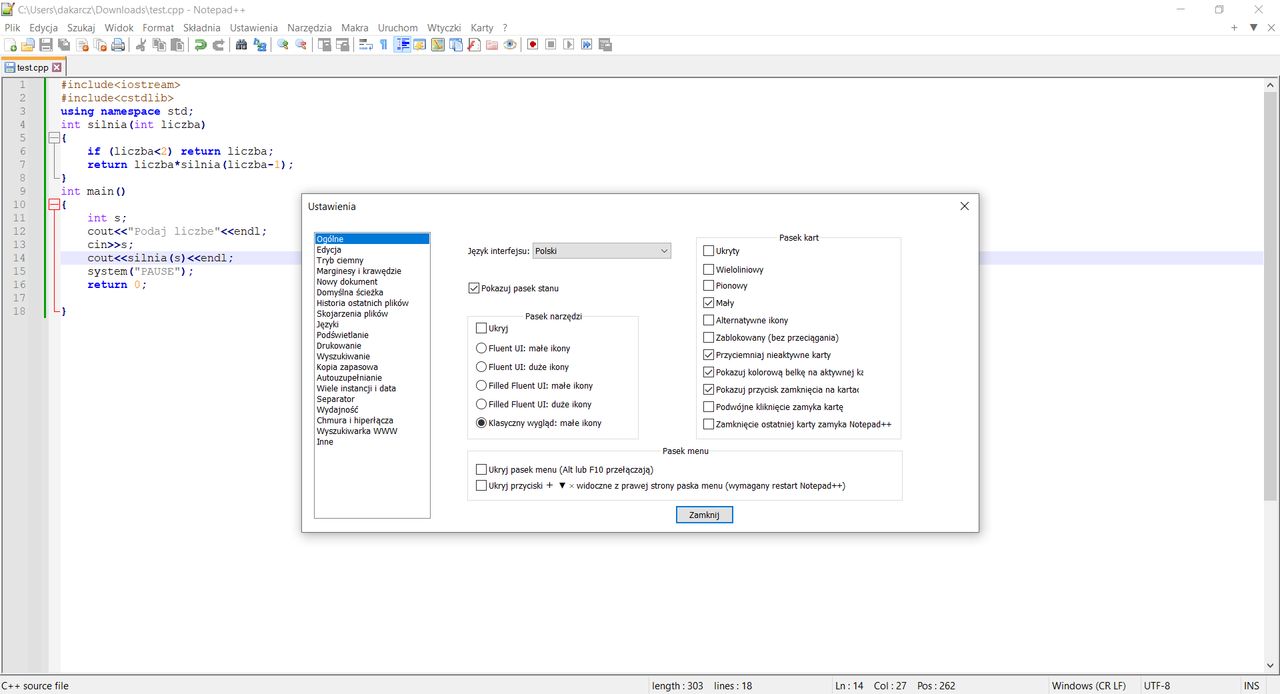Select Filled Fluent UI: duże ikony
Viewport: 1280px width, 694px height.
tap(482, 404)
